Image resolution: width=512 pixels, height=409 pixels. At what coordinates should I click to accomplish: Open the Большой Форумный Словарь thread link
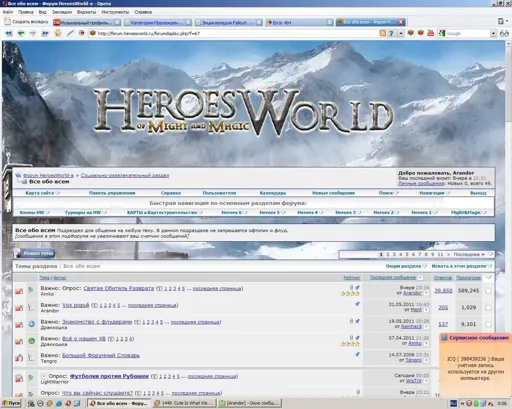pyautogui.click(x=101, y=355)
